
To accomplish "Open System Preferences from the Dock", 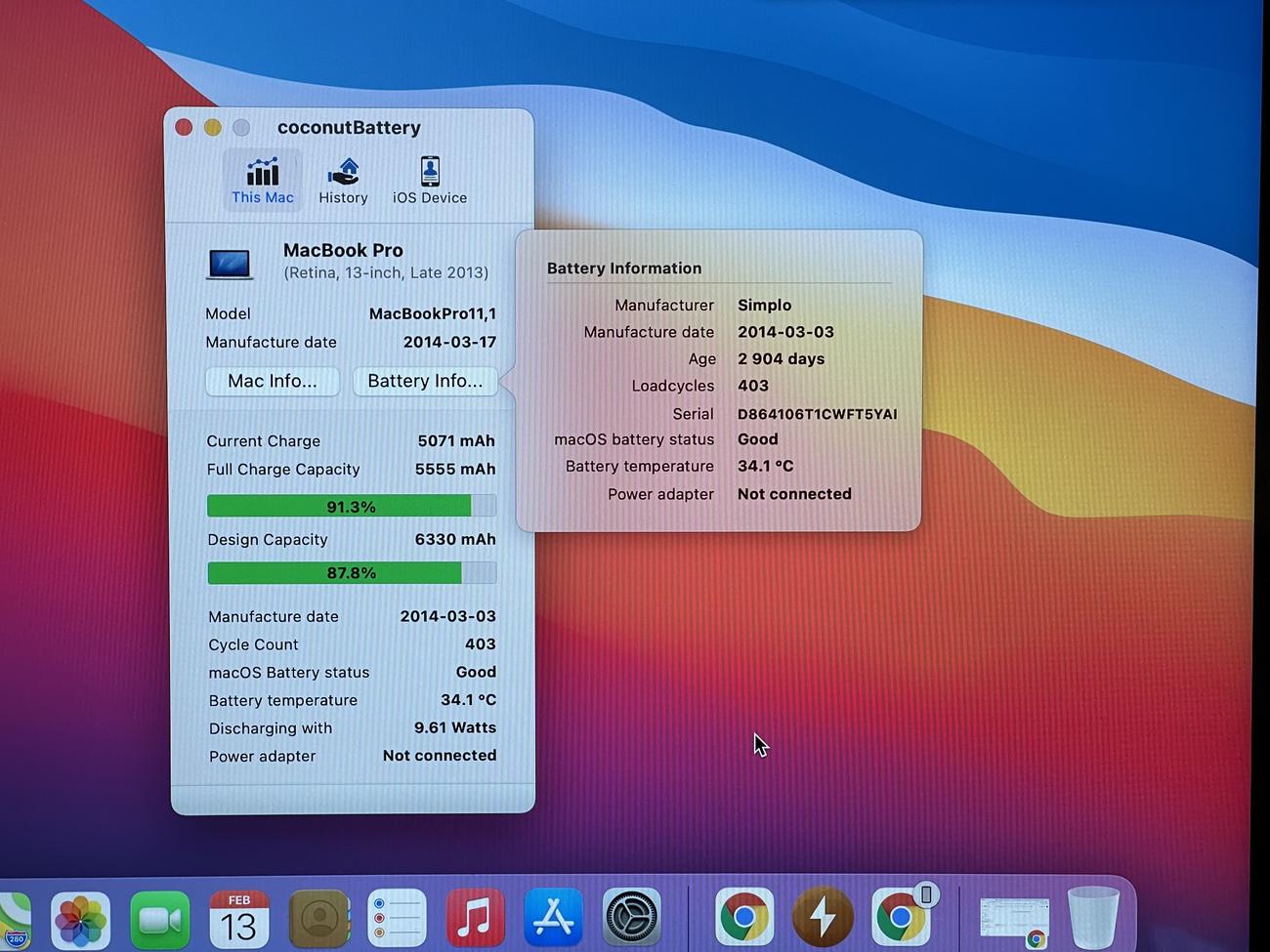I will tap(631, 919).
